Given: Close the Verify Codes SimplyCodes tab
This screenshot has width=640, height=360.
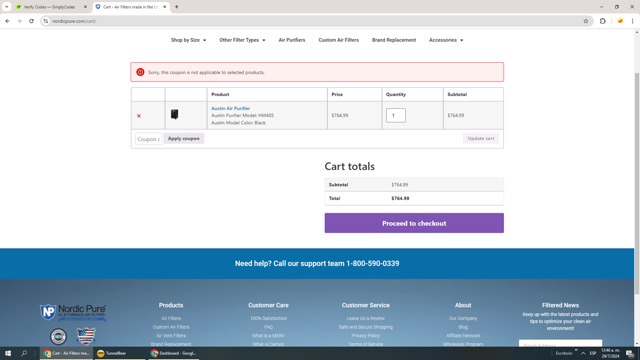Looking at the screenshot, I should pos(85,7).
